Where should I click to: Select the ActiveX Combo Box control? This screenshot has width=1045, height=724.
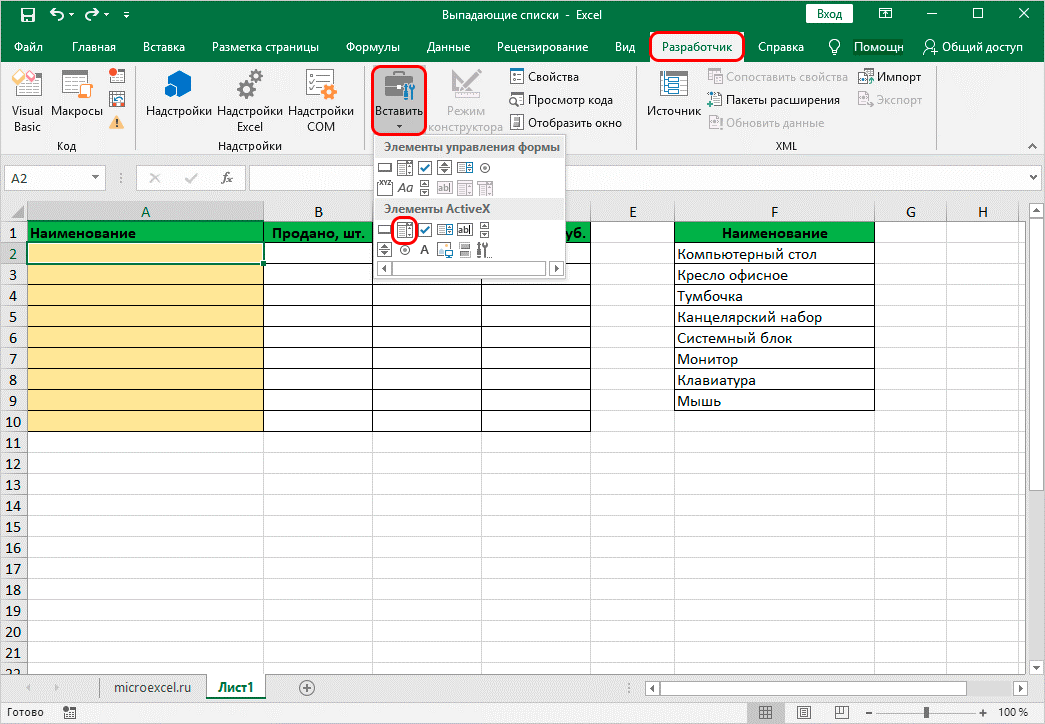point(404,230)
